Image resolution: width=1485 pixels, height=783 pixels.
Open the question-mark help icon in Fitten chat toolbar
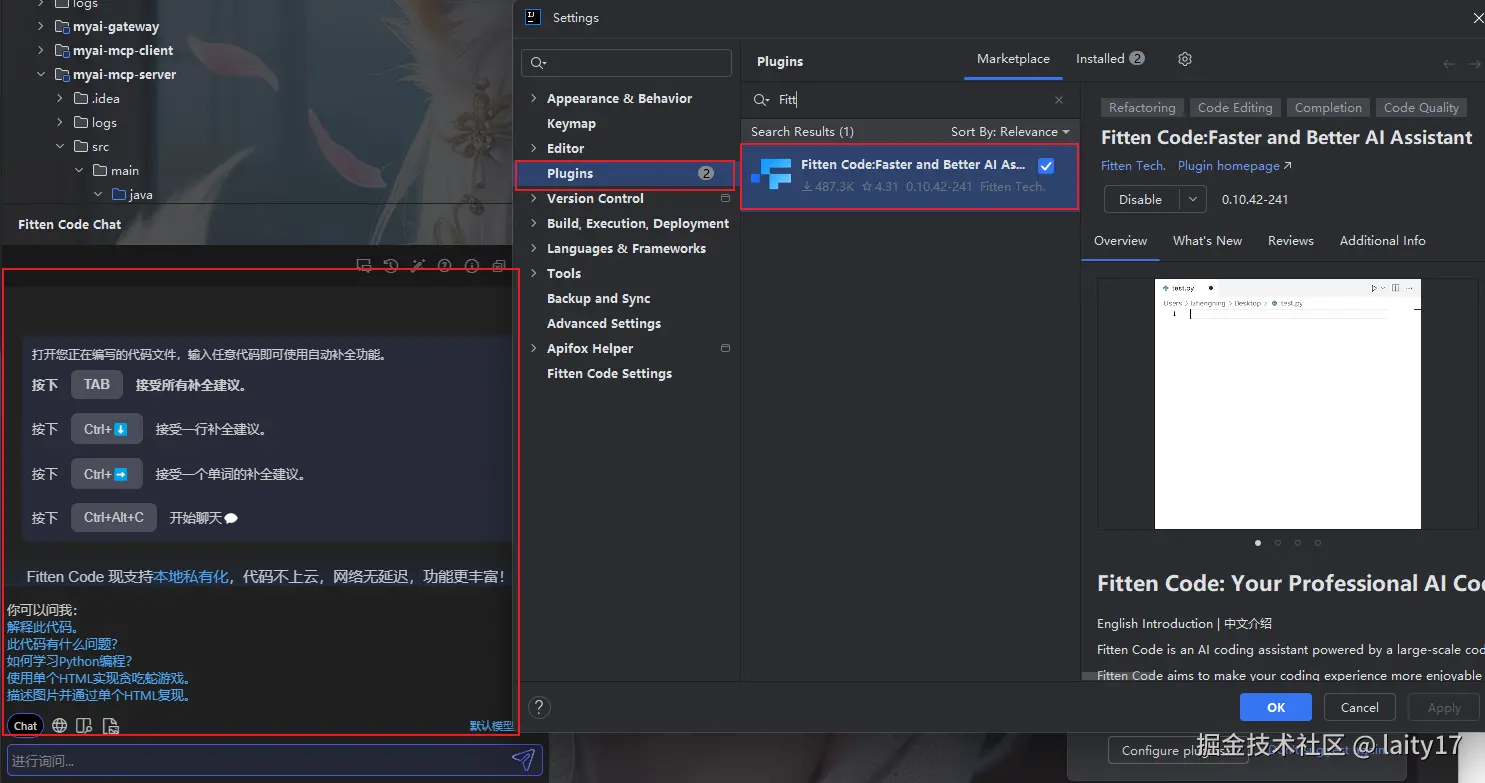click(445, 266)
